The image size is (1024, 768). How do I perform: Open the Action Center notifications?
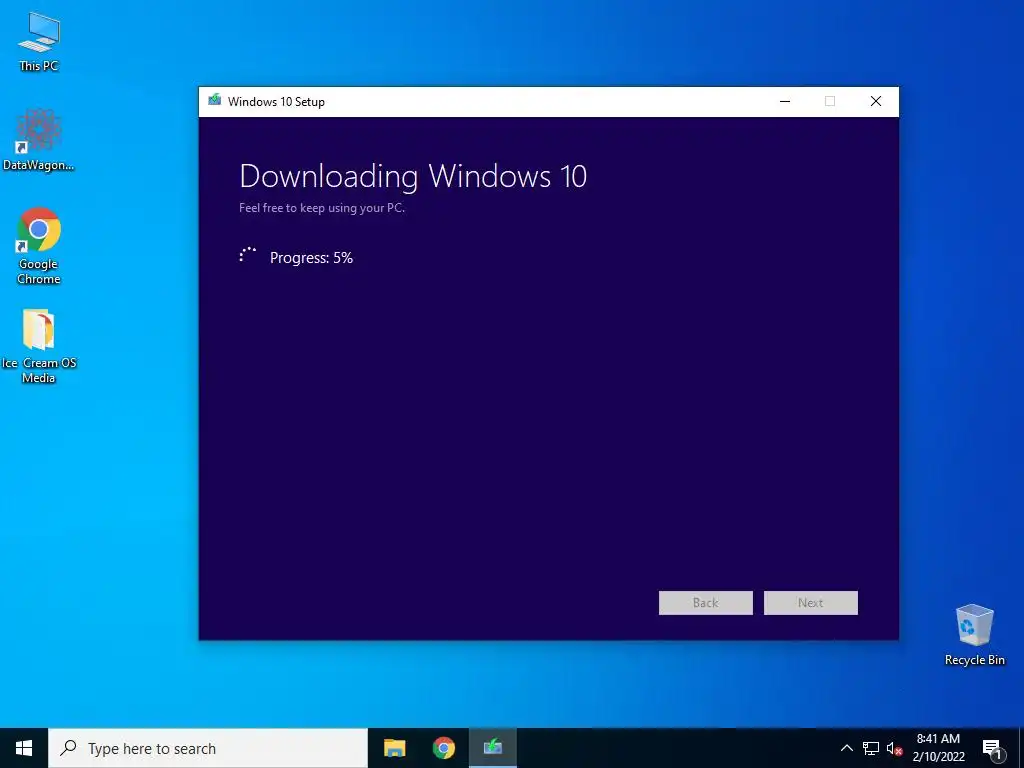pos(992,748)
